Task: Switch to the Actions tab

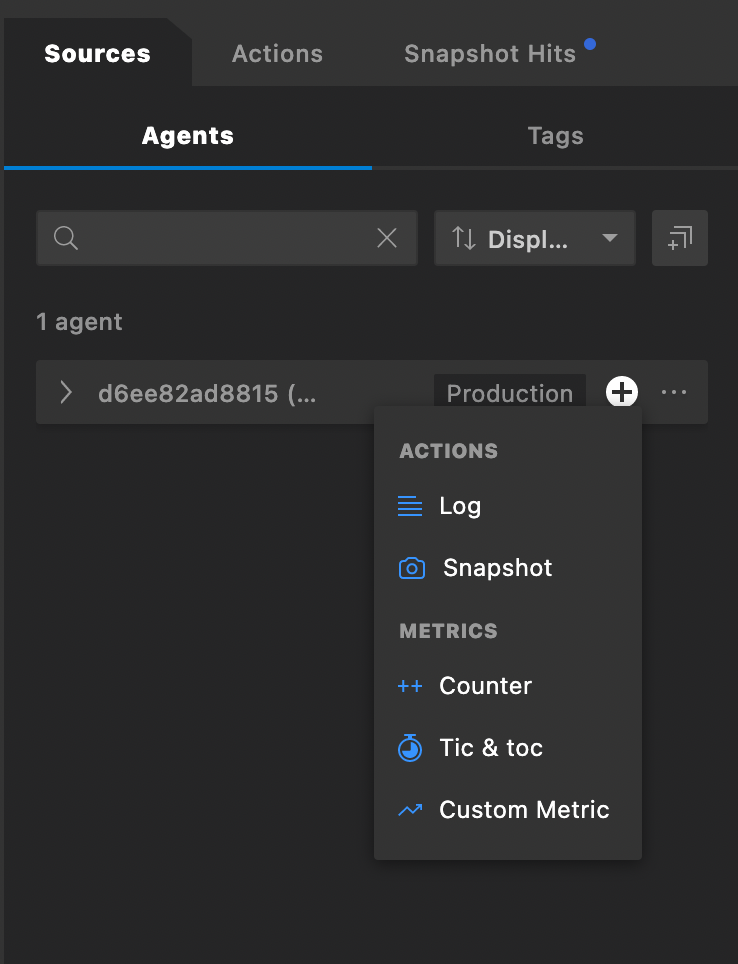Action: click(277, 54)
